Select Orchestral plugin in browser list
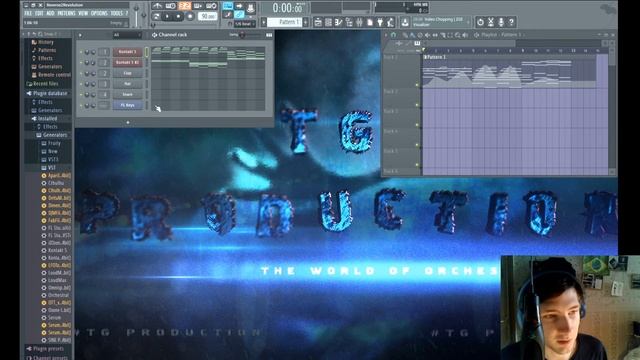The height and width of the screenshot is (360, 640). coord(58,295)
